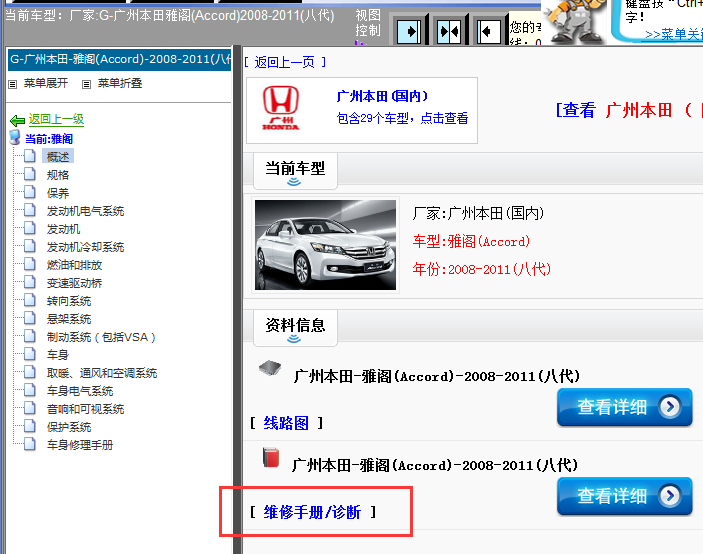Click the mechanic mascot figure

coord(576,20)
